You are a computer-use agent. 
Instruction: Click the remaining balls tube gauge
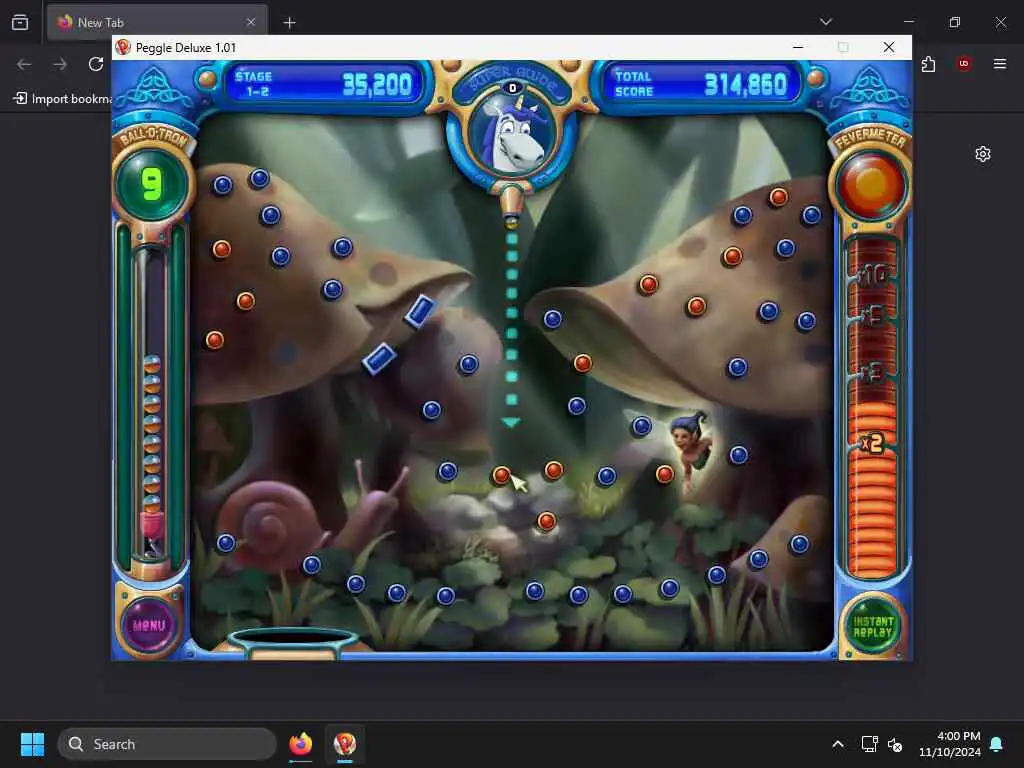(x=152, y=402)
